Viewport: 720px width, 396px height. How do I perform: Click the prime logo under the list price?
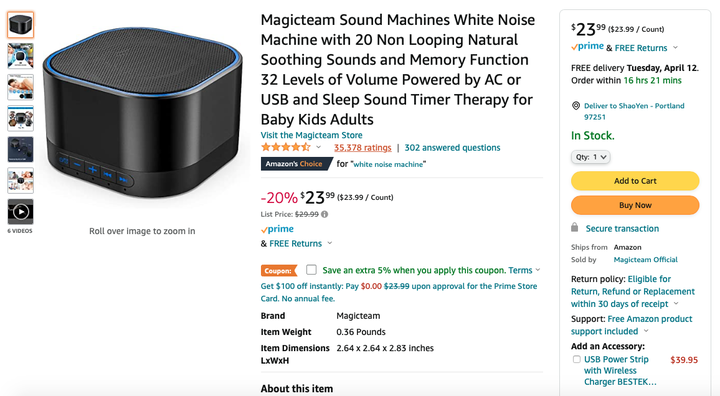277,229
